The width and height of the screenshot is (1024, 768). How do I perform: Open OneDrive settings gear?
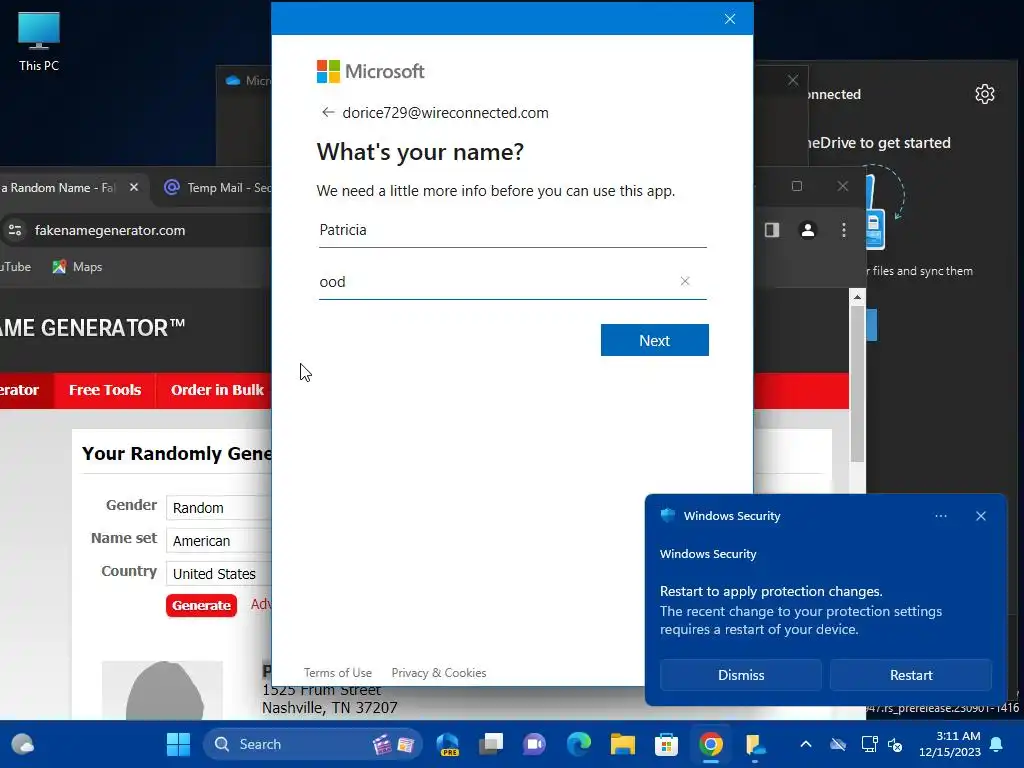(x=985, y=94)
